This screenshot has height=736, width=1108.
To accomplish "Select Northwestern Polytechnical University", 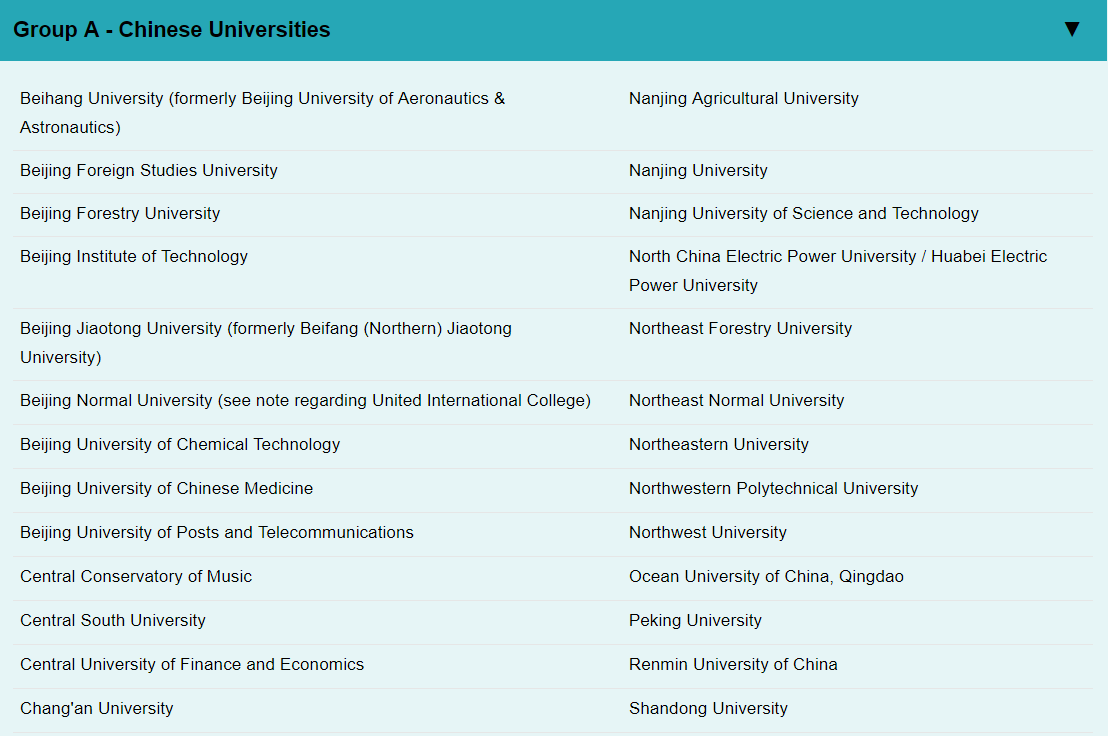I will click(774, 488).
